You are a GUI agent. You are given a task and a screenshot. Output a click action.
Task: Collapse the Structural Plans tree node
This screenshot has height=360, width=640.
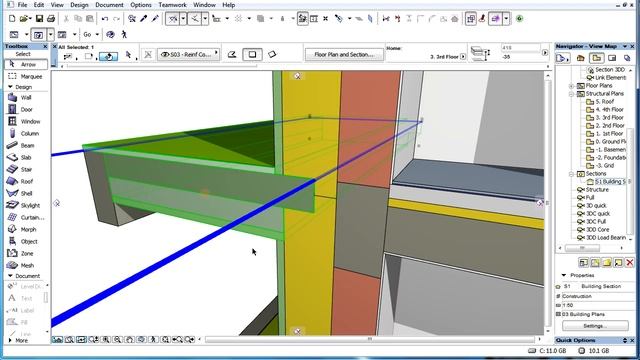point(571,94)
